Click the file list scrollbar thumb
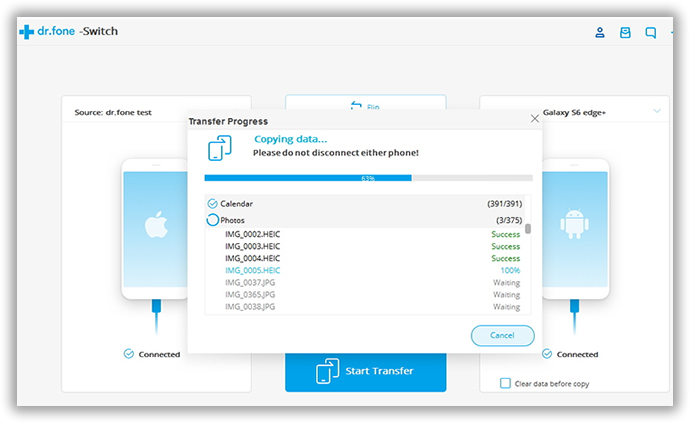The height and width of the screenshot is (423, 690). click(x=528, y=229)
